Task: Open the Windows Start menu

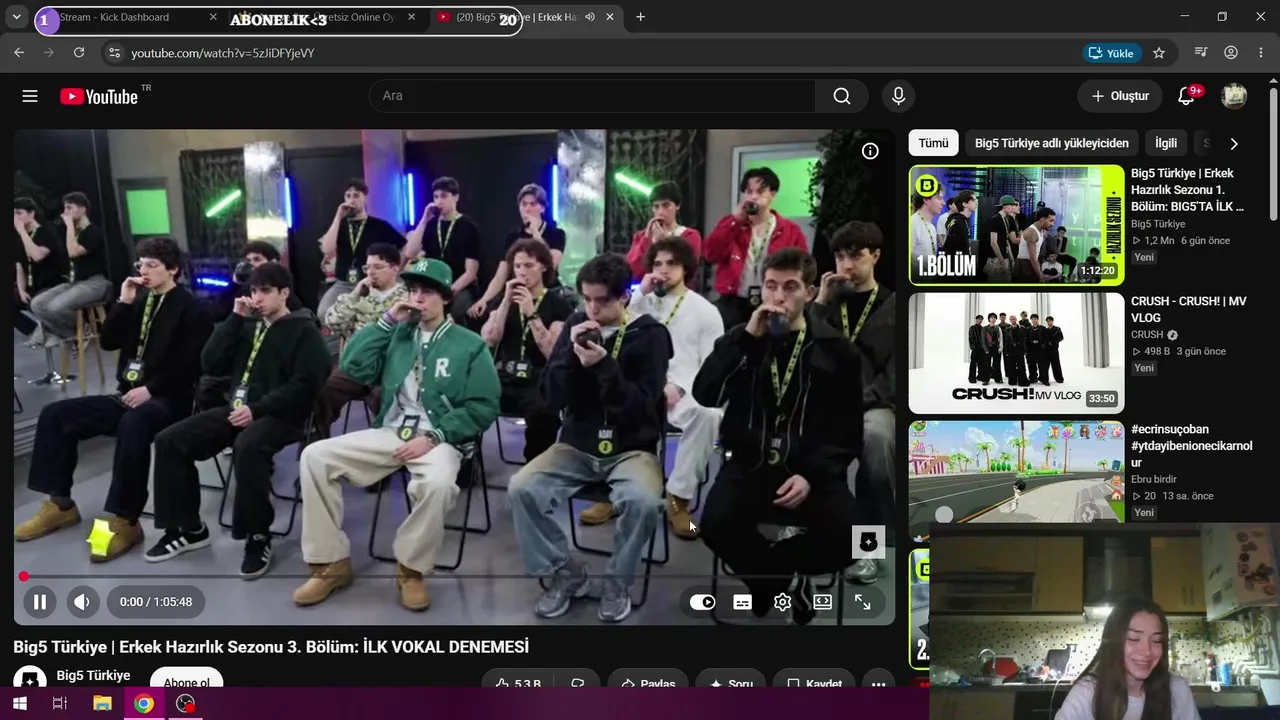Action: [18, 703]
